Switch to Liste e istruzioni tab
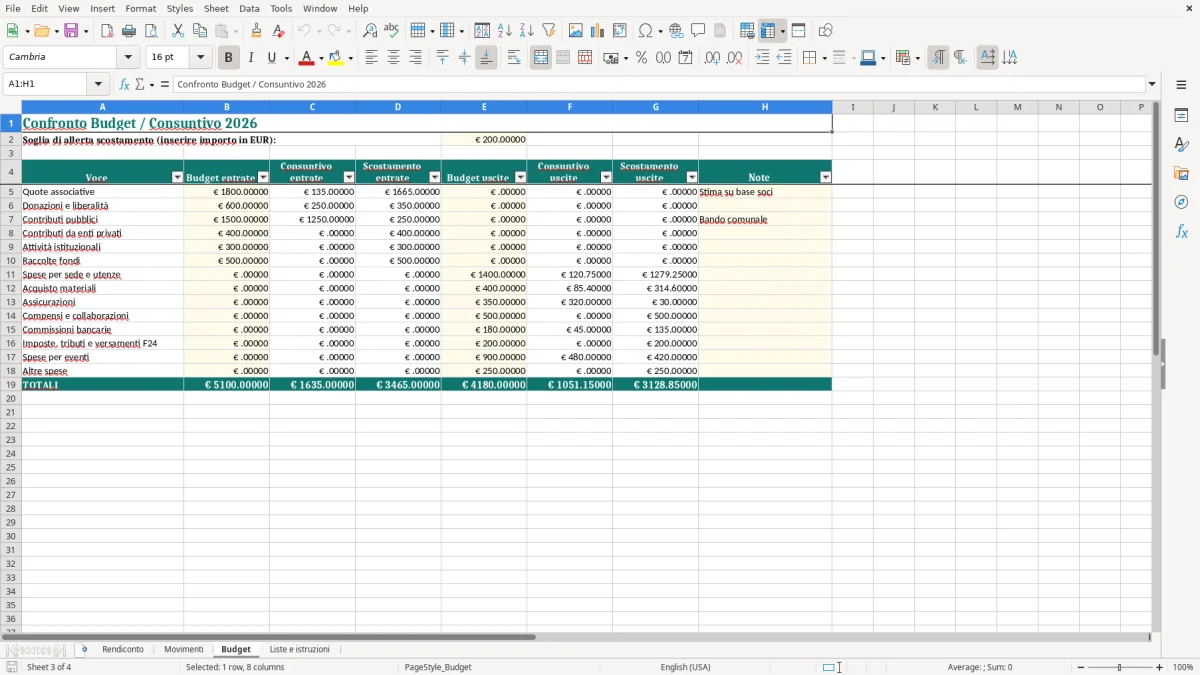The image size is (1200, 675). tap(300, 650)
